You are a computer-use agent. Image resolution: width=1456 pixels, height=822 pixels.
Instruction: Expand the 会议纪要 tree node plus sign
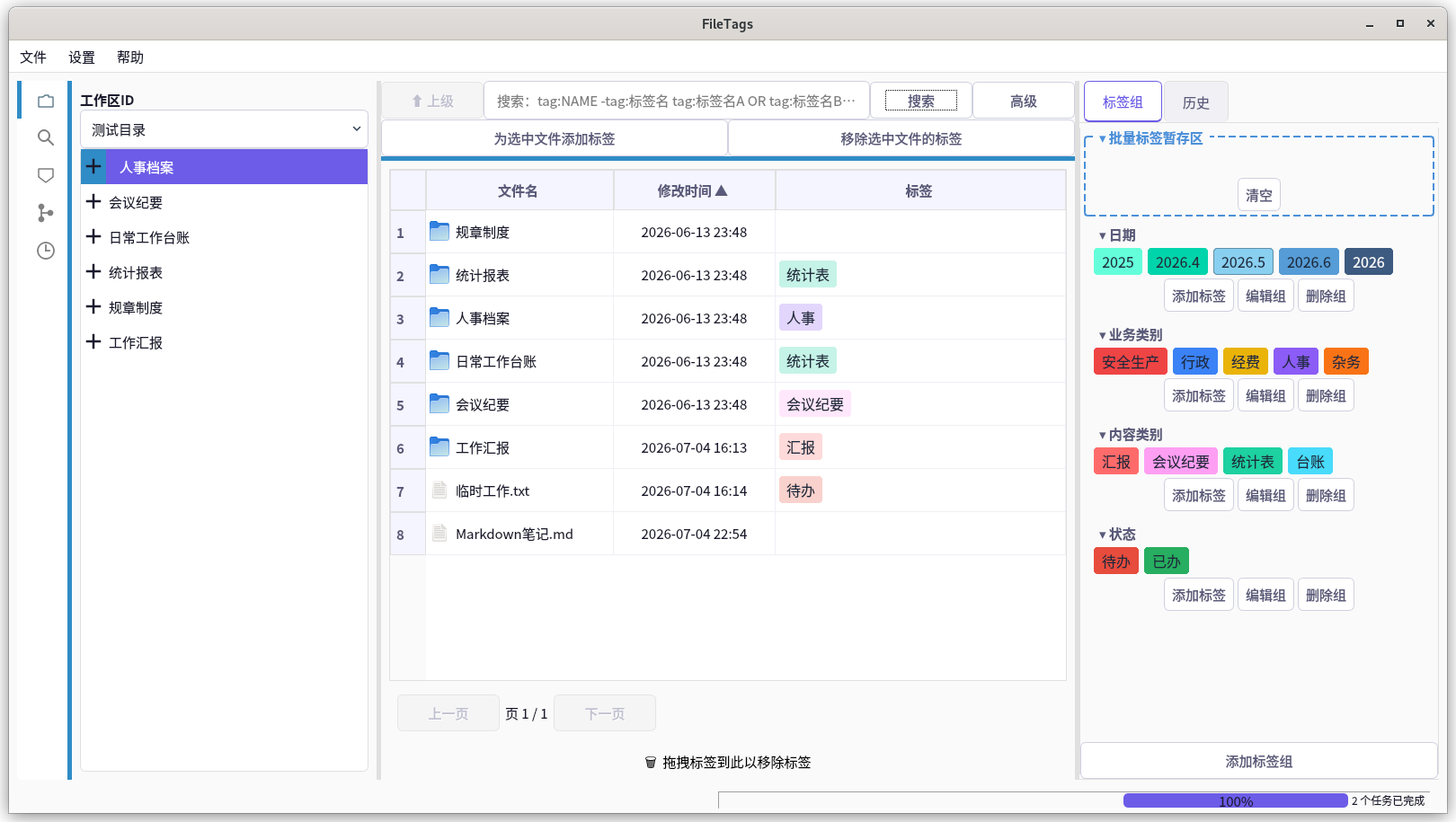pyautogui.click(x=93, y=201)
